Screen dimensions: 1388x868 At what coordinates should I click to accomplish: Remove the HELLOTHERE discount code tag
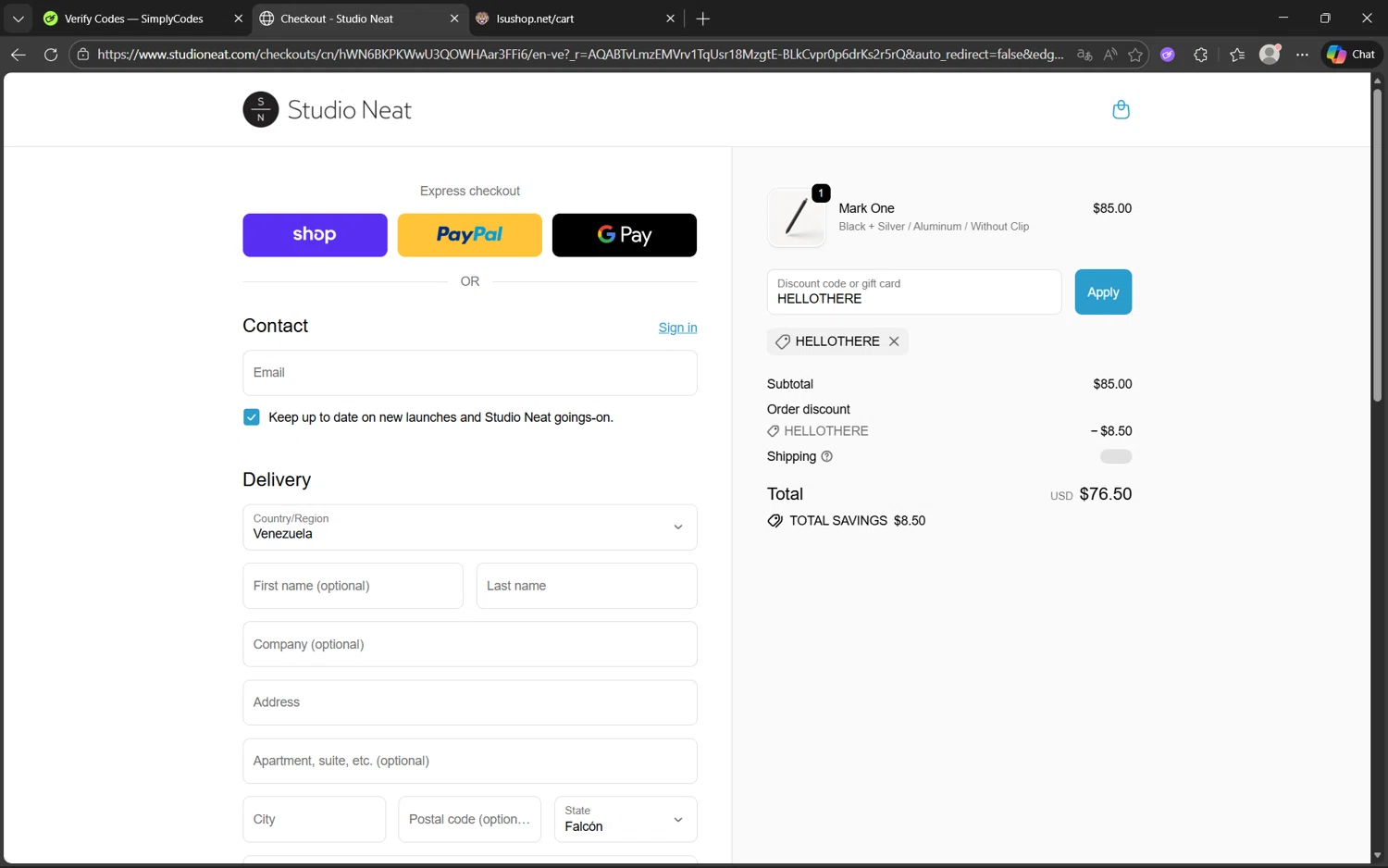click(894, 341)
